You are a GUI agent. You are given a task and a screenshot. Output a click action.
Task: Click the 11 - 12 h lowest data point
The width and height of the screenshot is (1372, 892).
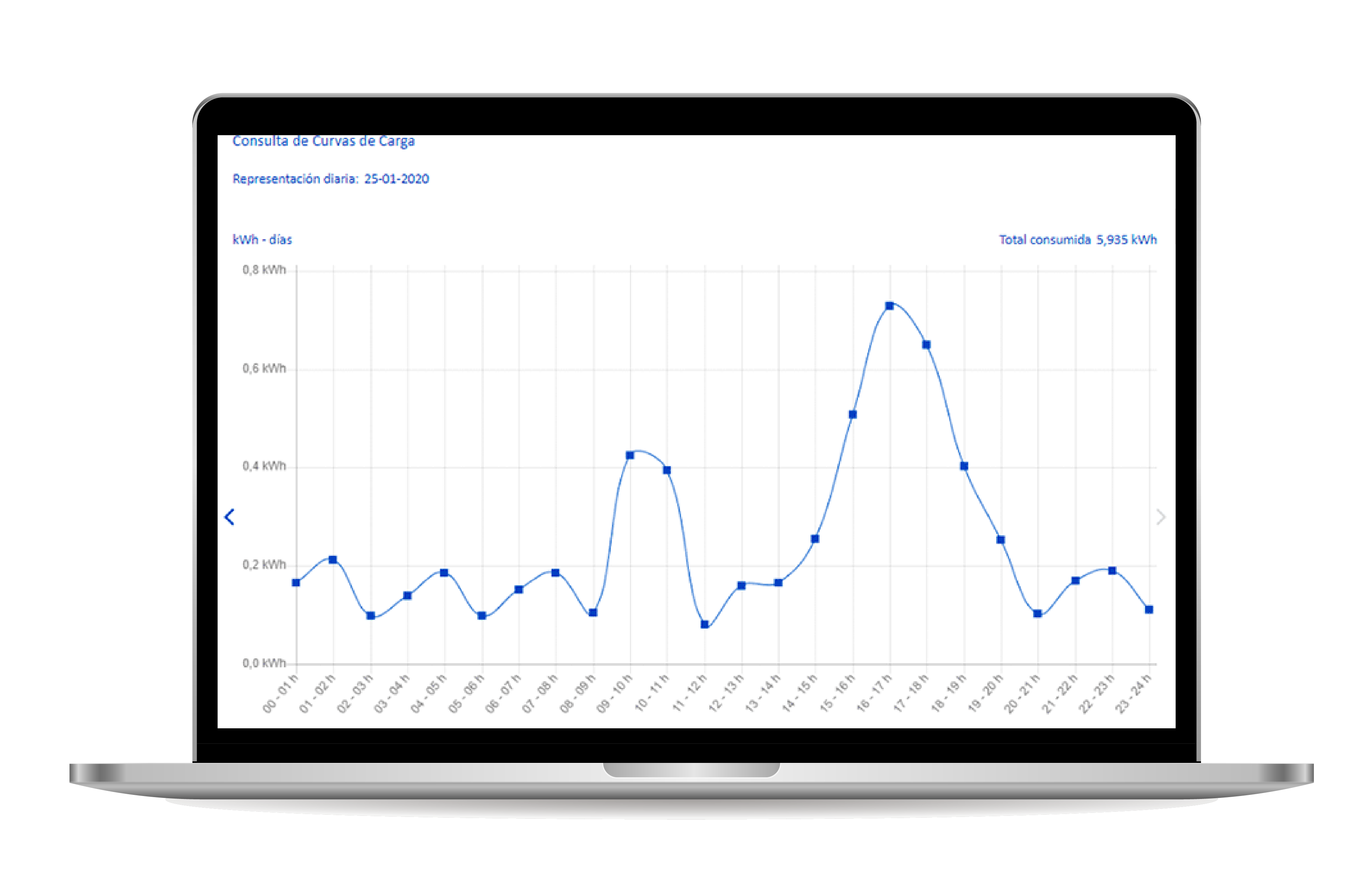pyautogui.click(x=705, y=625)
